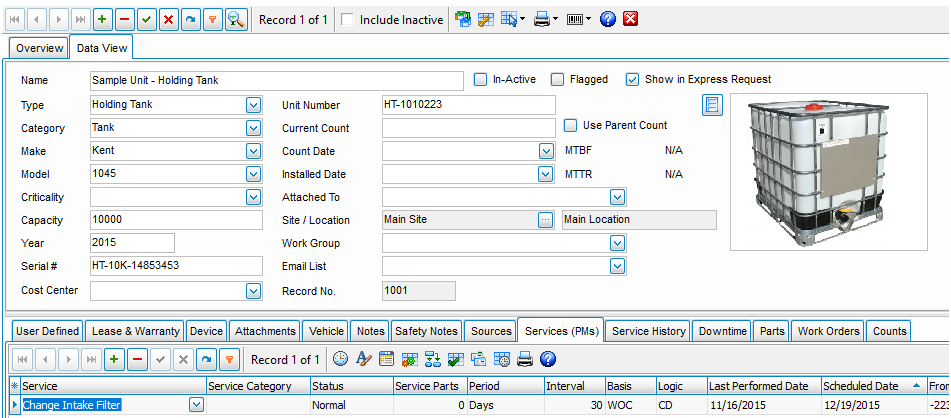
Task: Check the Flagged checkbox
Action: [x=557, y=79]
